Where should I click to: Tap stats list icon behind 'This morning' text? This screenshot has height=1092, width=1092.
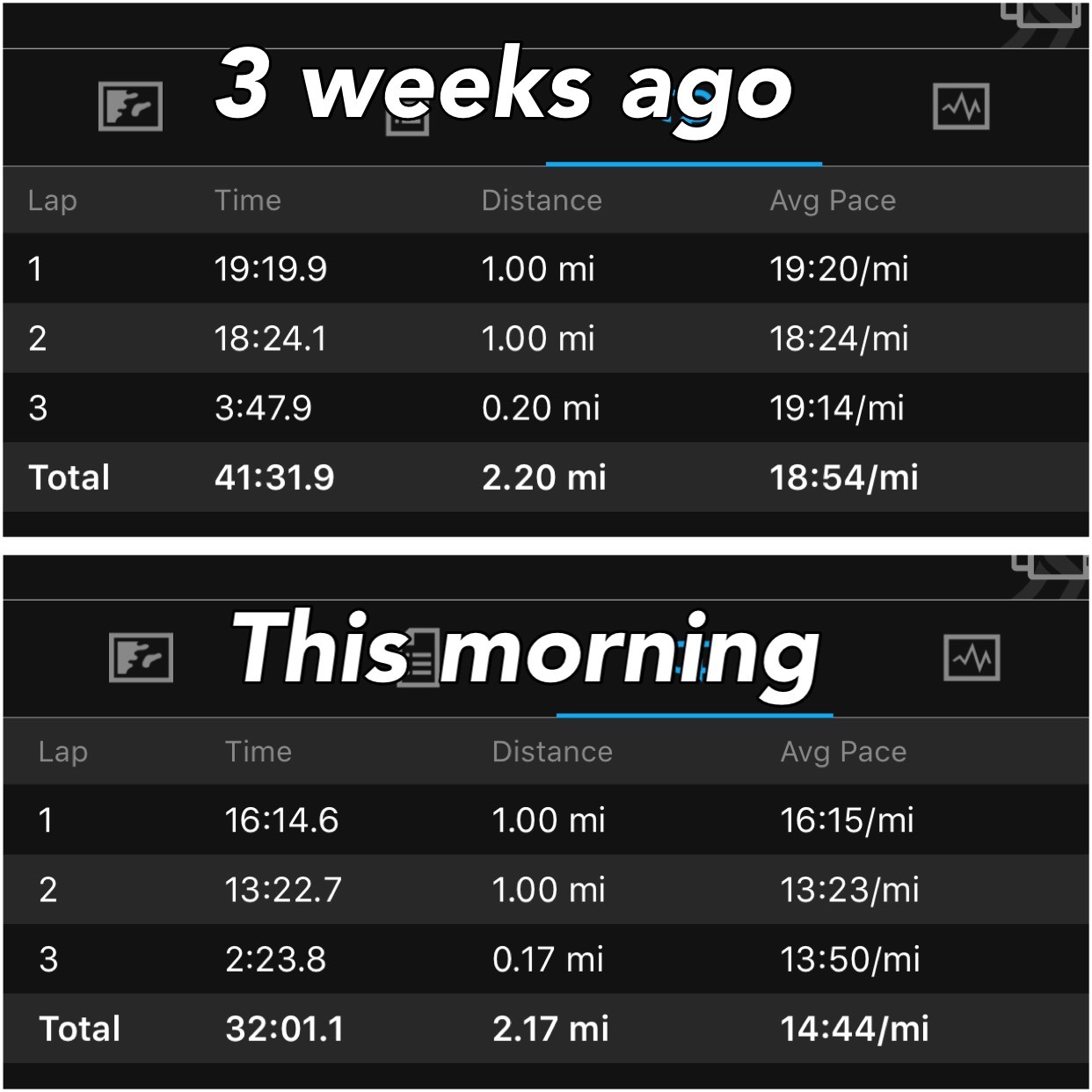click(x=419, y=658)
